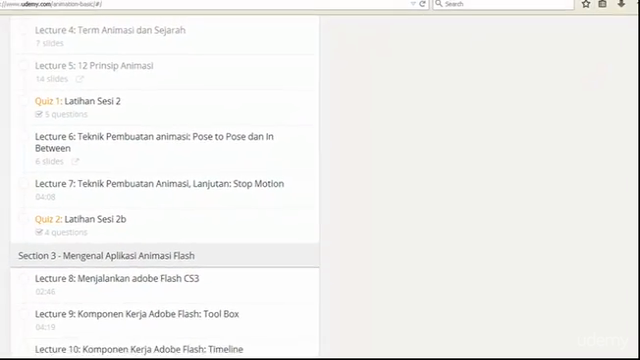
Task: Open Lecture 9: Komponen Kerja Adobe Flash: Tool Box
Action: coord(137,314)
